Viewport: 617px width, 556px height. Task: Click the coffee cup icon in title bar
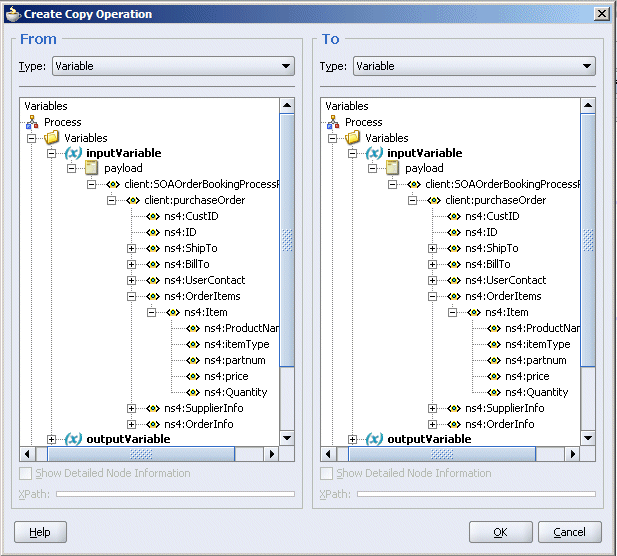[13, 14]
